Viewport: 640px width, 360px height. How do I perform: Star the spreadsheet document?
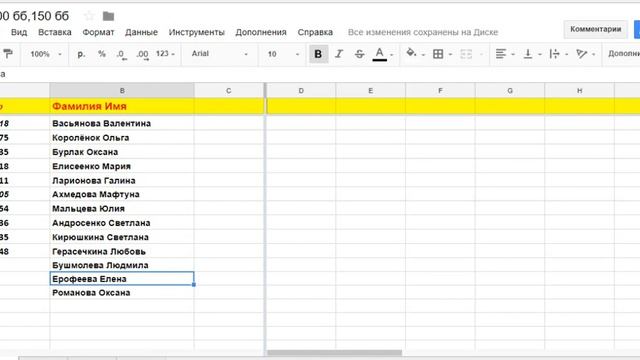click(89, 16)
